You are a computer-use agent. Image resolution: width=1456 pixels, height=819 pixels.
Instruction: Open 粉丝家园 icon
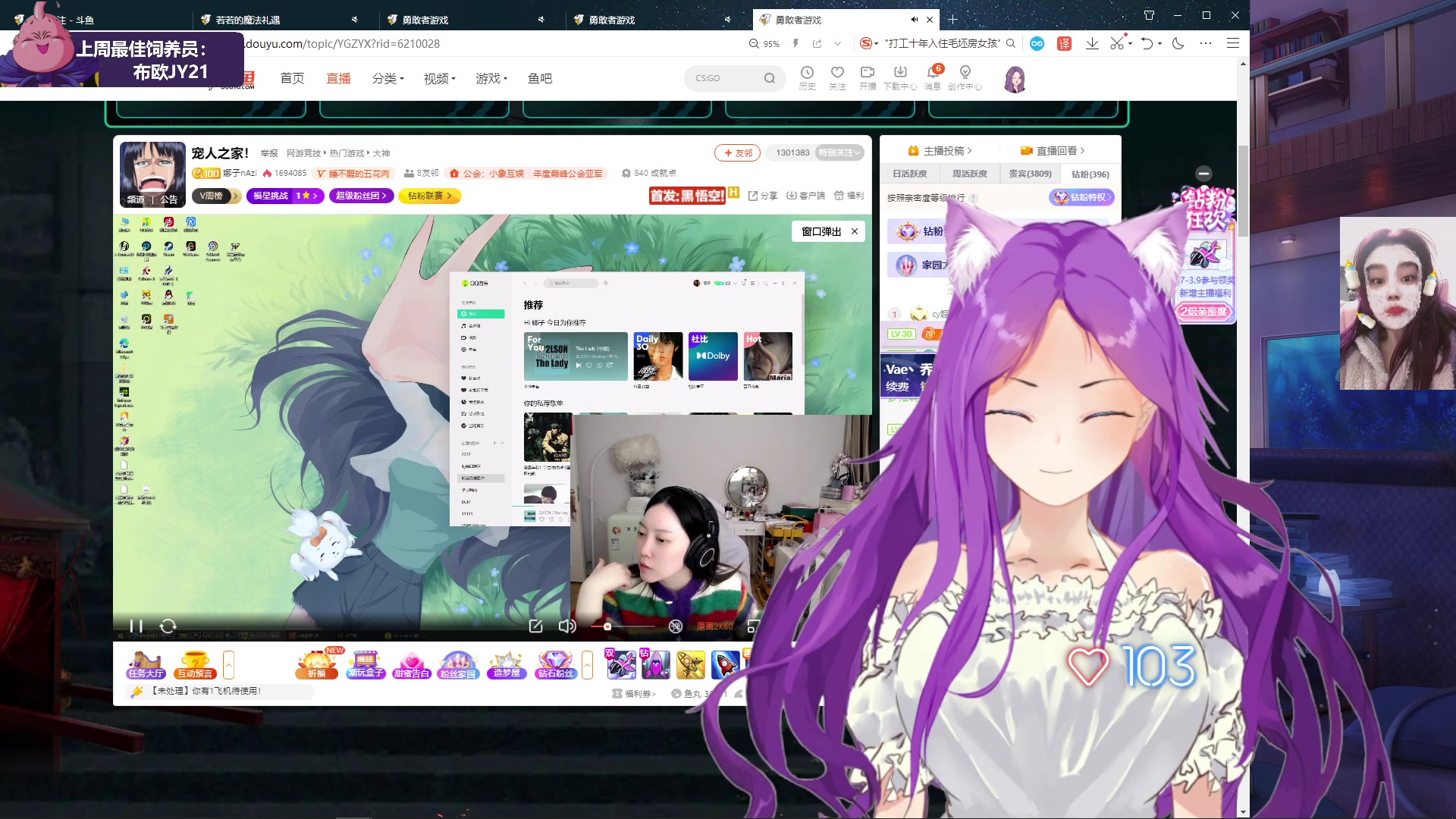point(458,664)
